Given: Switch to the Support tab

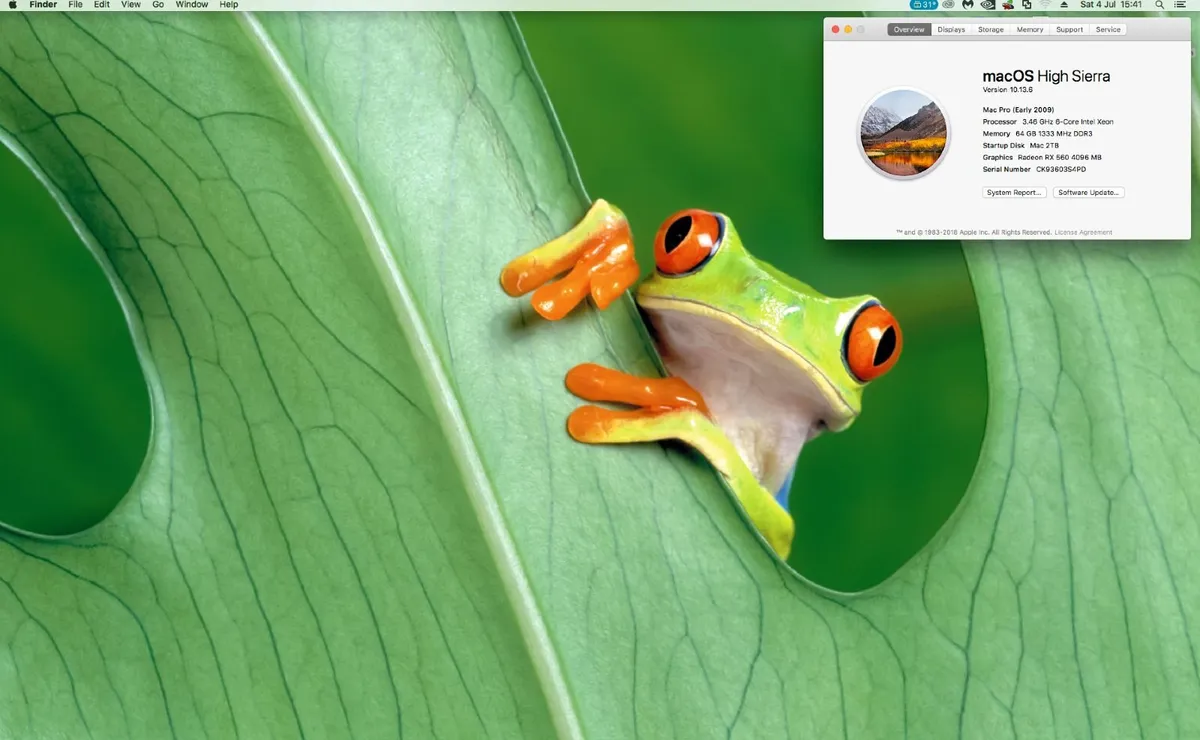Looking at the screenshot, I should point(1069,30).
